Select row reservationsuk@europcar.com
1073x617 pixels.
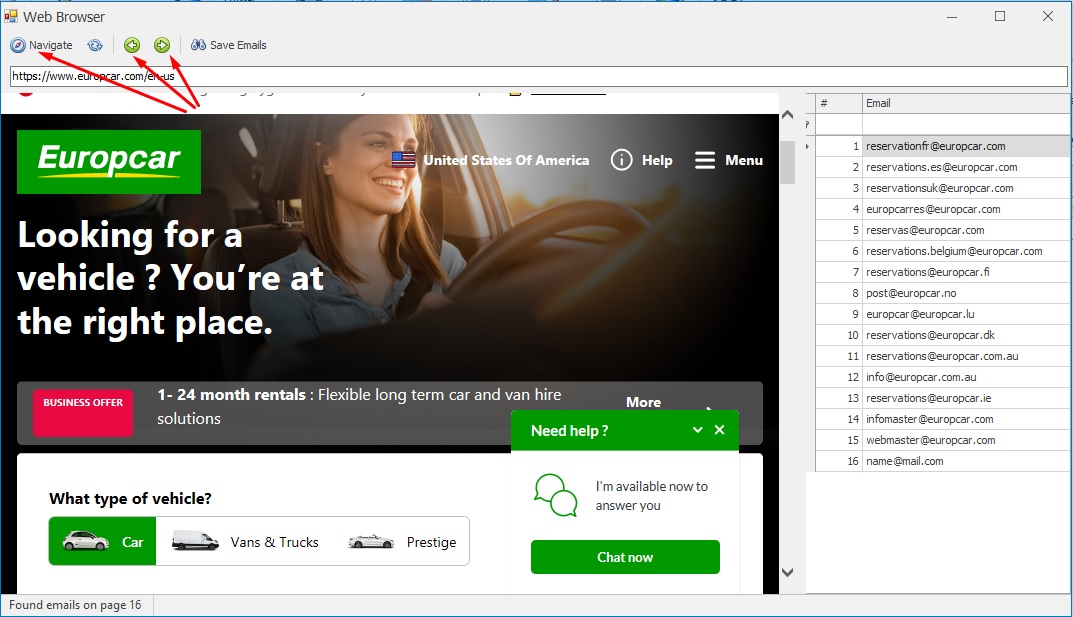tap(943, 188)
